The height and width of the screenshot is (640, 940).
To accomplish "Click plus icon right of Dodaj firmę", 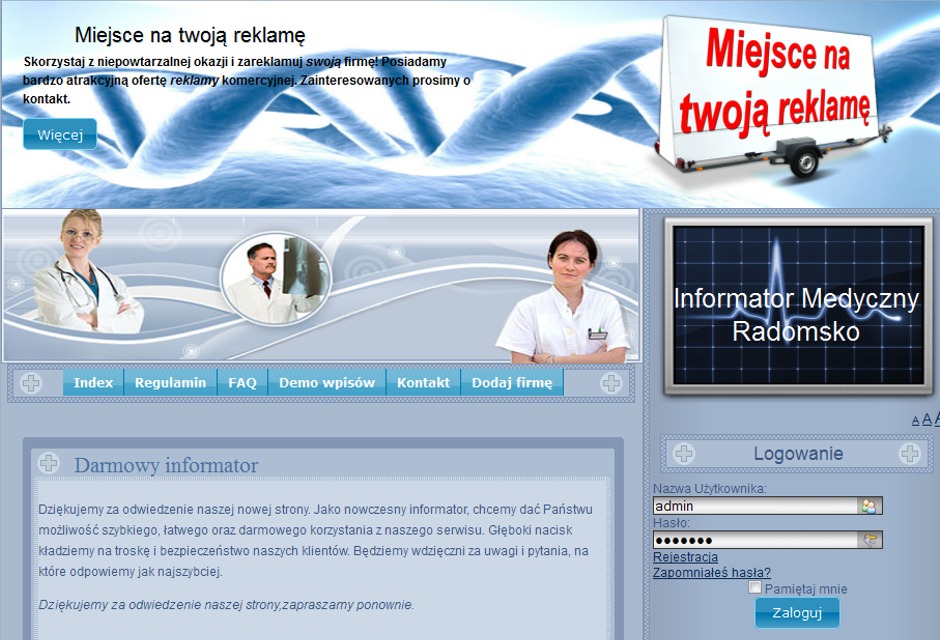I will (x=610, y=383).
